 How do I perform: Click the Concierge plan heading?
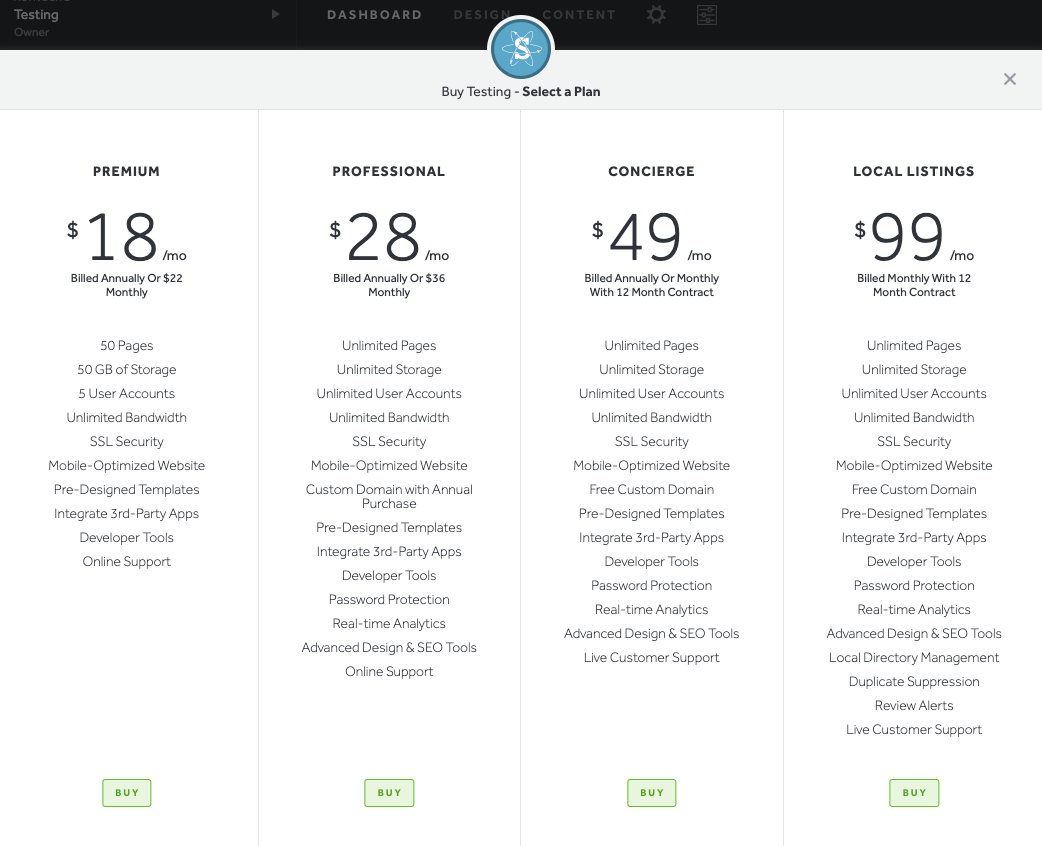point(651,171)
